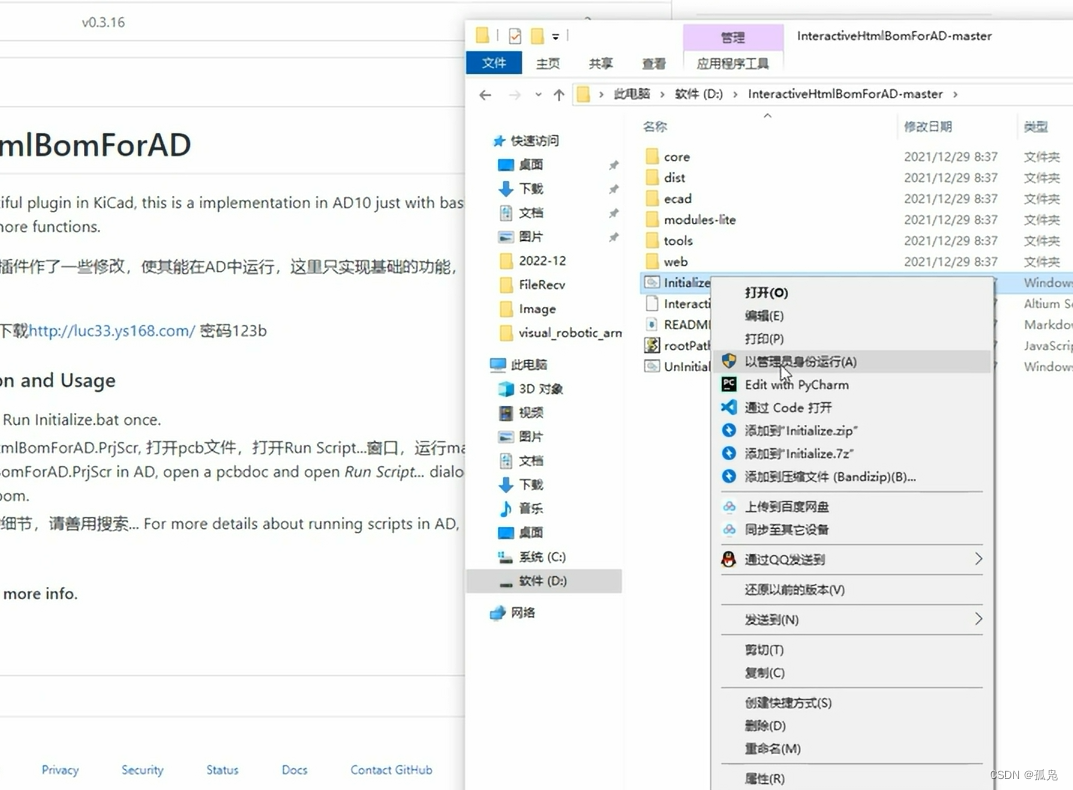Screen dimensions: 1073x790
Task: Click the QQ penguin icon
Action: 729,559
